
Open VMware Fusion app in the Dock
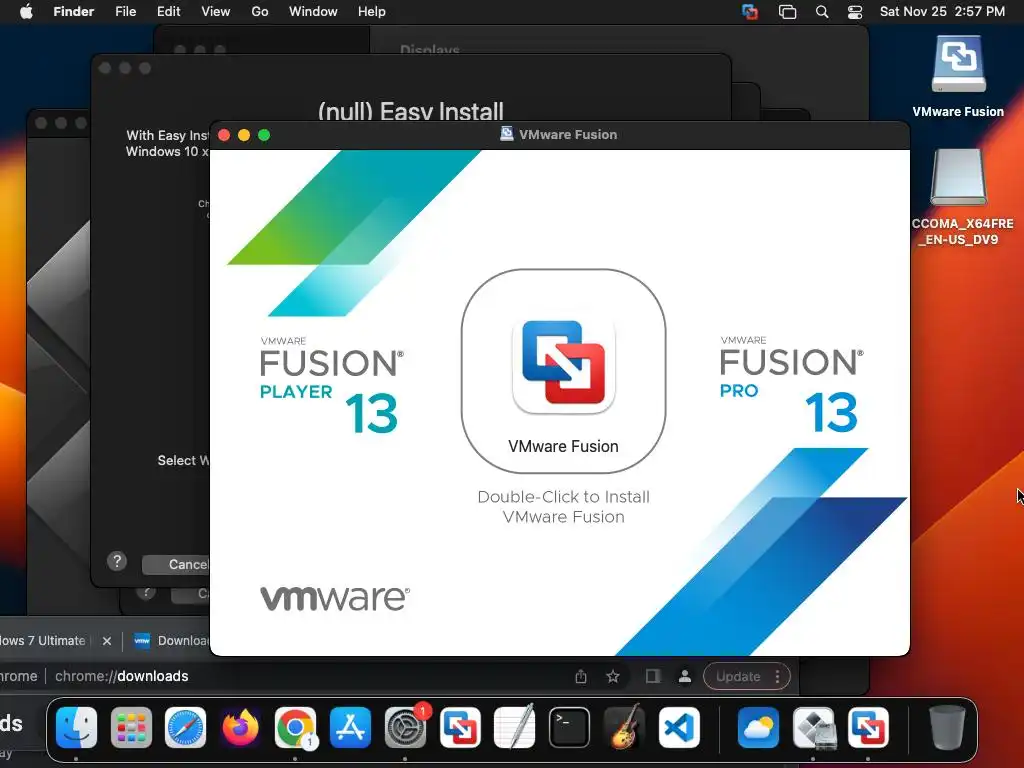pyautogui.click(x=460, y=727)
